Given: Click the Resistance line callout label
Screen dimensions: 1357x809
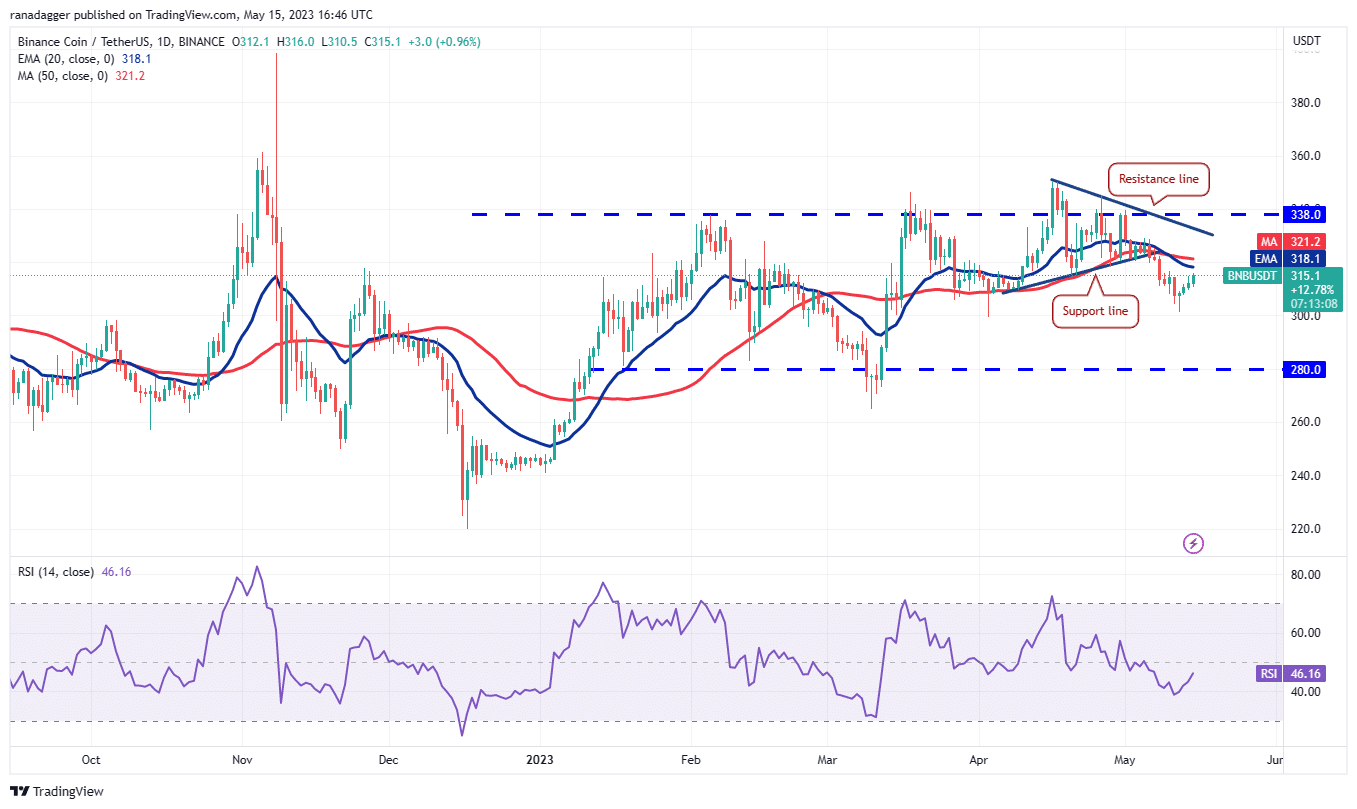Looking at the screenshot, I should pyautogui.click(x=1161, y=180).
